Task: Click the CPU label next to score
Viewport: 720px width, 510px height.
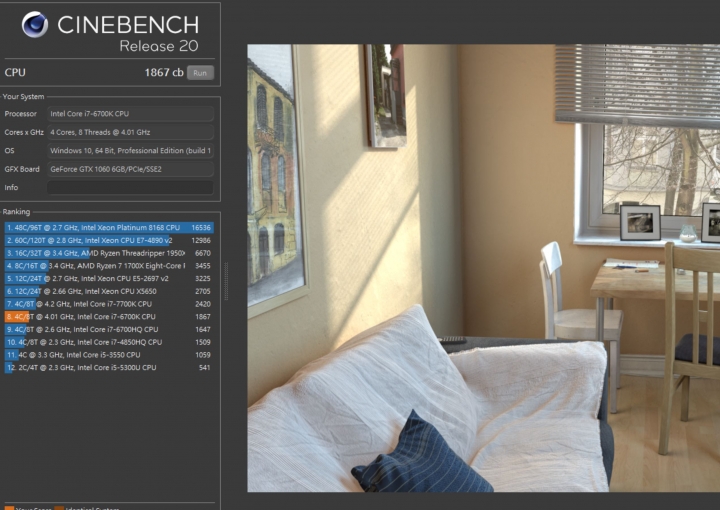Action: [15, 73]
